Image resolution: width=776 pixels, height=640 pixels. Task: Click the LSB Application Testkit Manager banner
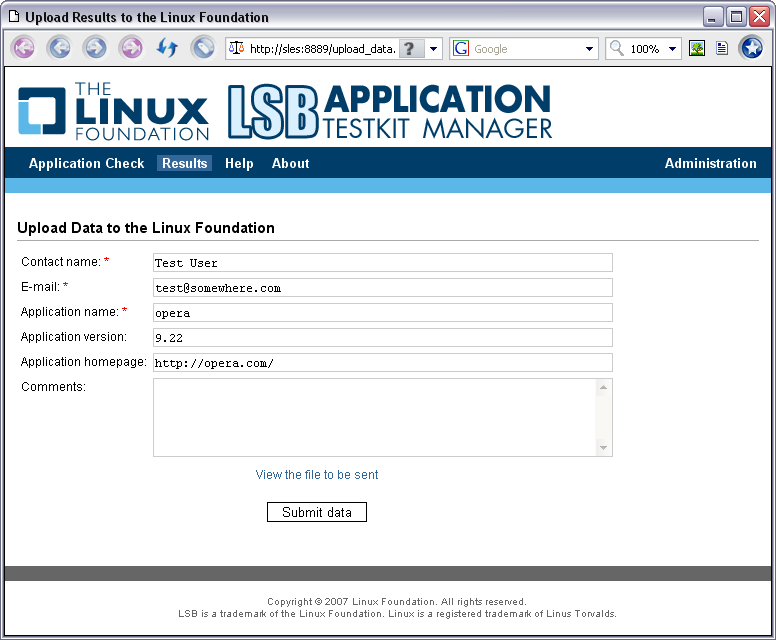[390, 111]
